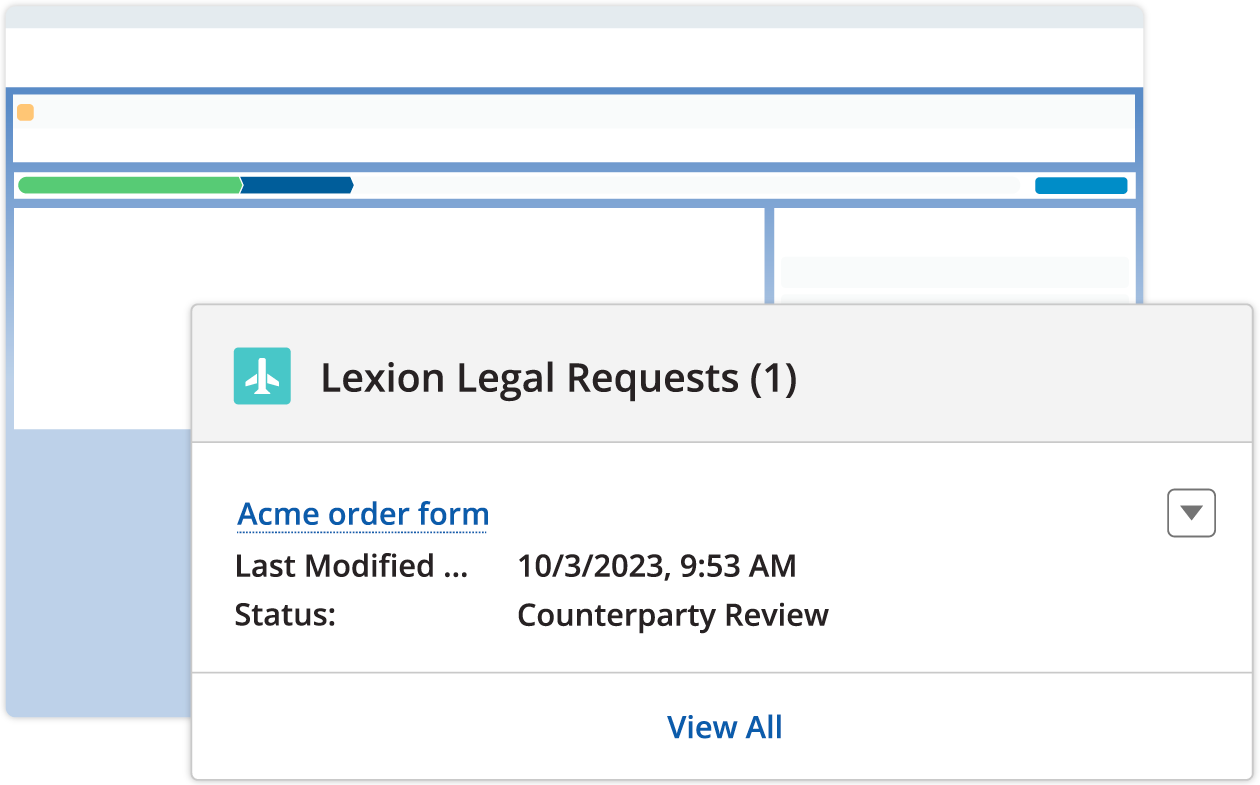
Task: Click the orange square icon in the header bar
Action: (x=25, y=112)
